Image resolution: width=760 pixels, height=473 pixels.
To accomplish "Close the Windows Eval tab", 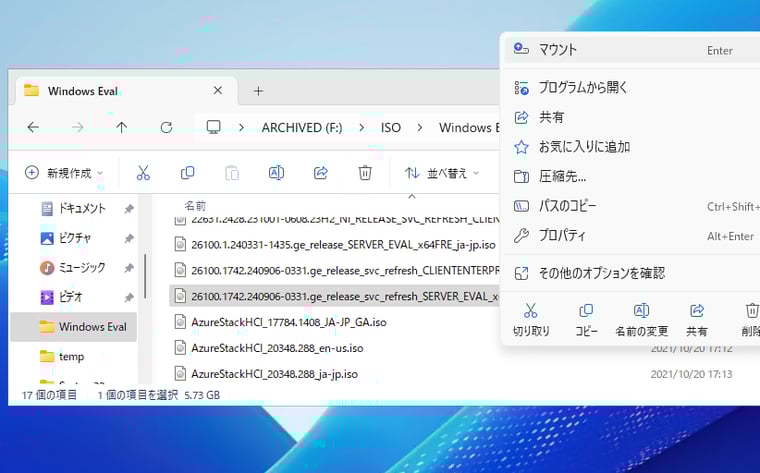I will (x=218, y=91).
